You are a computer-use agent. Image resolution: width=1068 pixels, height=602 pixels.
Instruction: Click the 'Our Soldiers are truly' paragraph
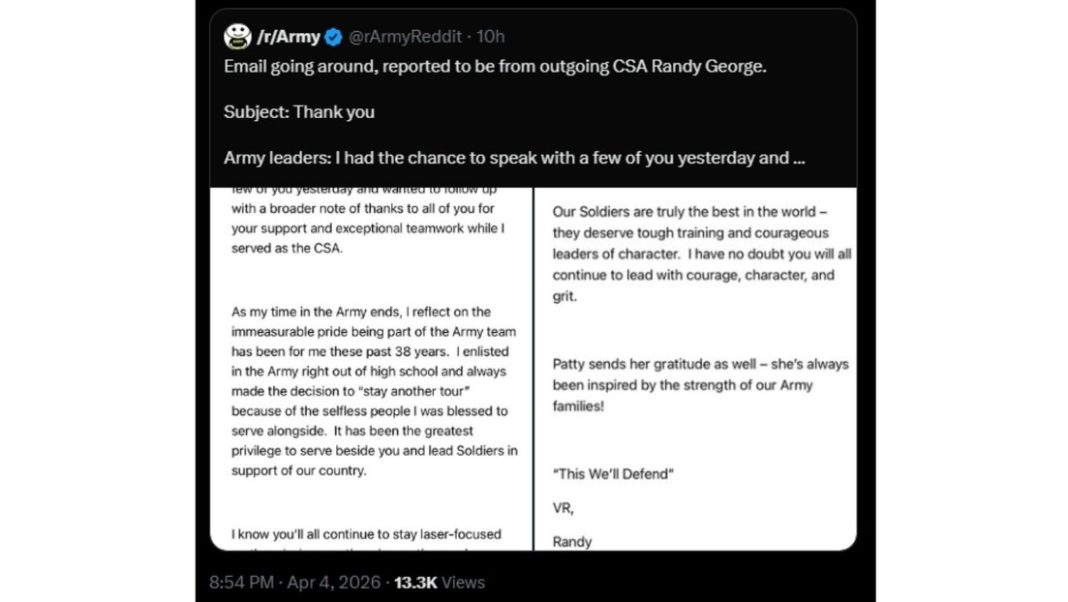(x=693, y=254)
